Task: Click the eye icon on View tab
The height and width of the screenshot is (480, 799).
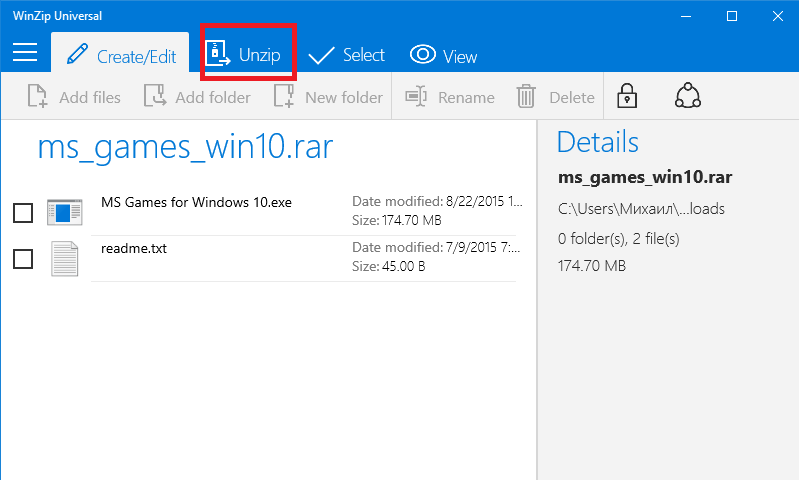Action: pyautogui.click(x=423, y=54)
